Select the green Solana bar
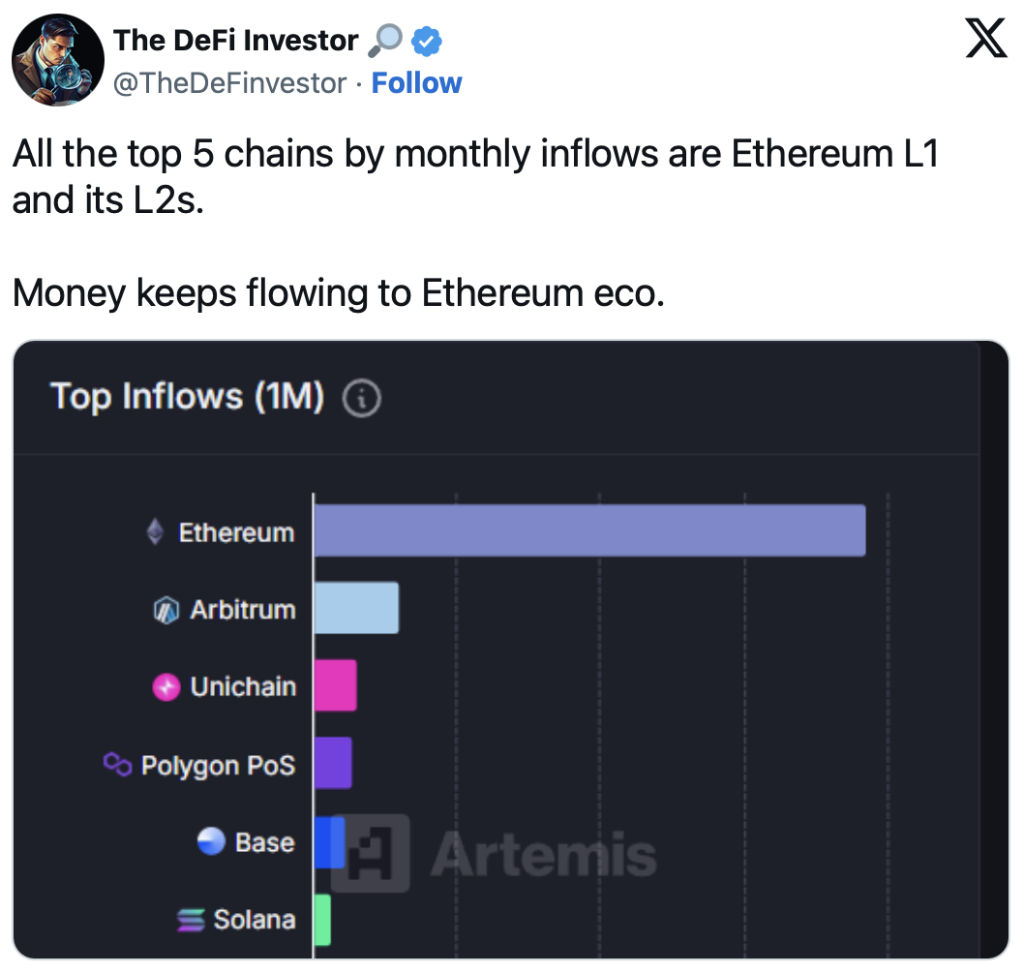The width and height of the screenshot is (1024, 974). coord(323,920)
